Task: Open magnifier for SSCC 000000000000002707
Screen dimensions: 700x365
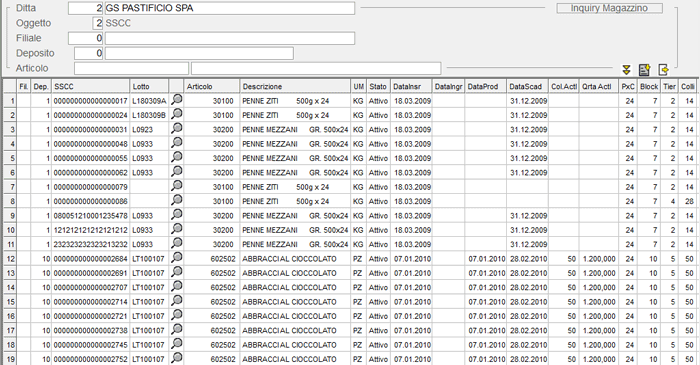Action: tap(177, 286)
